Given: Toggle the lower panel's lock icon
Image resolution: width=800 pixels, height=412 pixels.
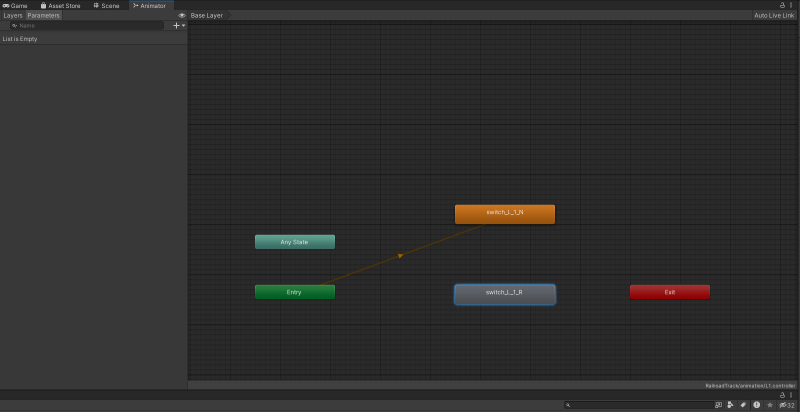Looking at the screenshot, I should pos(783,395).
